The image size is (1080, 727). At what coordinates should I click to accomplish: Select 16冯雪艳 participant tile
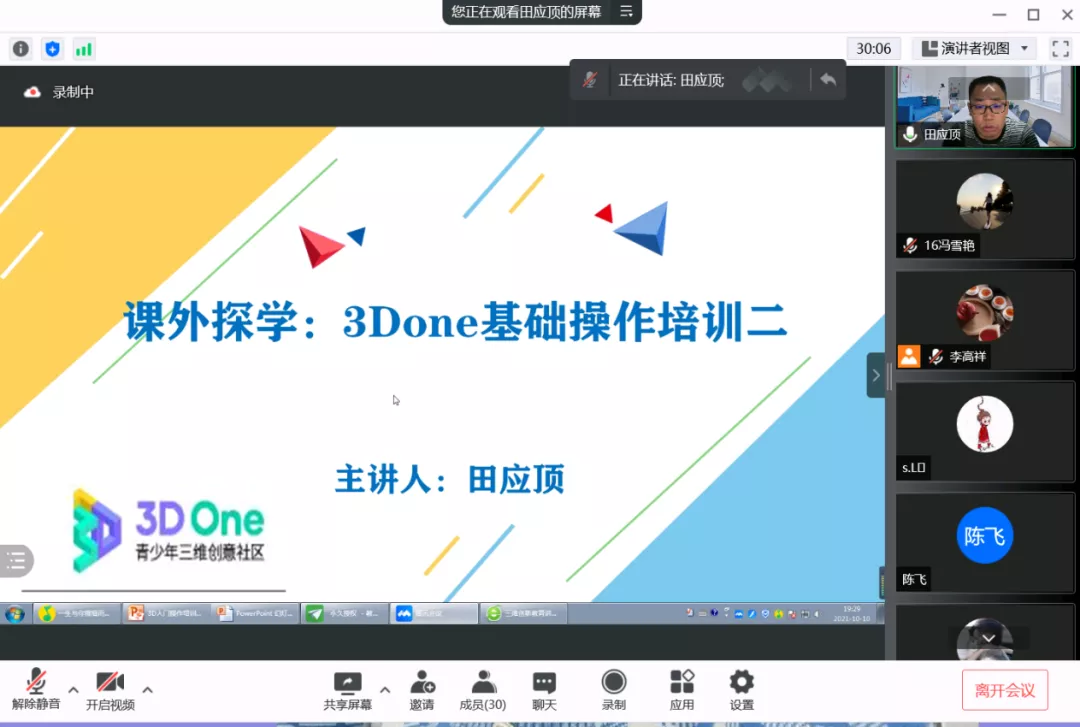click(x=984, y=209)
